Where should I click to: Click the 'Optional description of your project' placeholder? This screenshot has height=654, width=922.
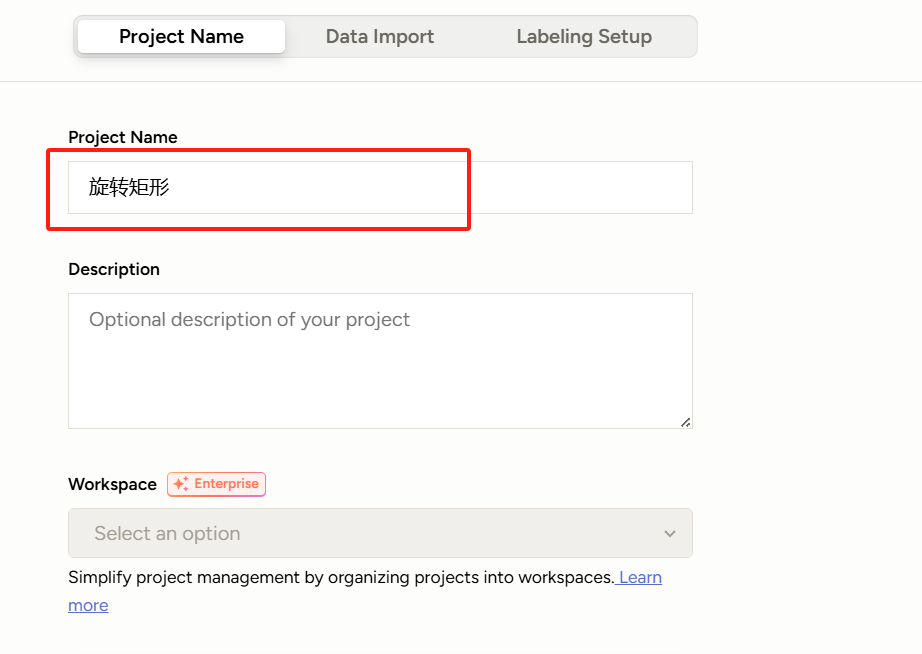coord(249,320)
